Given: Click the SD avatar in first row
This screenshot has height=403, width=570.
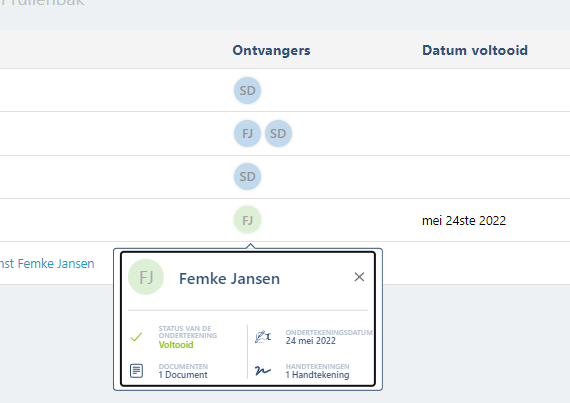Looking at the screenshot, I should pyautogui.click(x=247, y=90).
